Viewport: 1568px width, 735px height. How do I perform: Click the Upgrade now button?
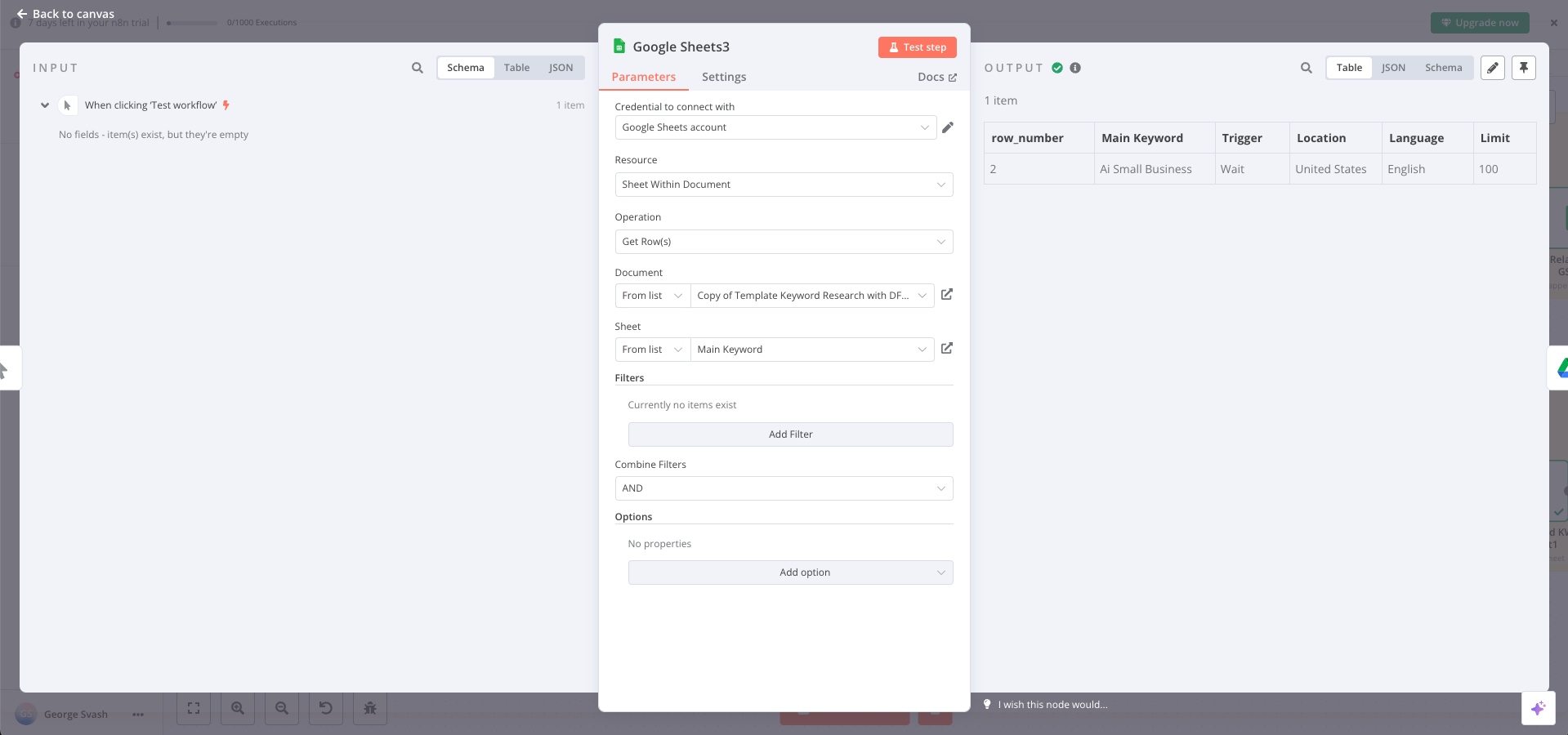coord(1480,23)
